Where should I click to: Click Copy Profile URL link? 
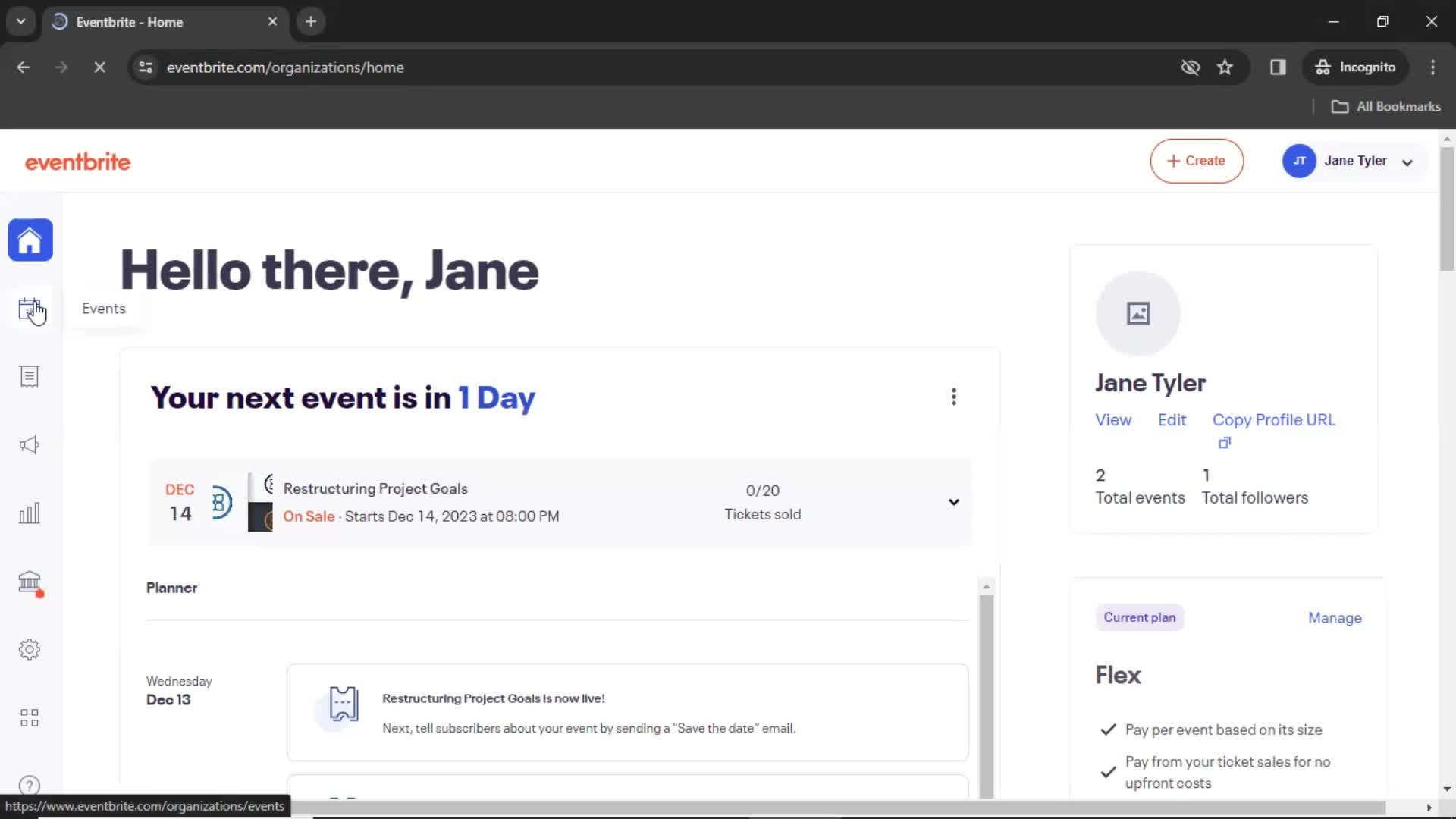(x=1274, y=420)
